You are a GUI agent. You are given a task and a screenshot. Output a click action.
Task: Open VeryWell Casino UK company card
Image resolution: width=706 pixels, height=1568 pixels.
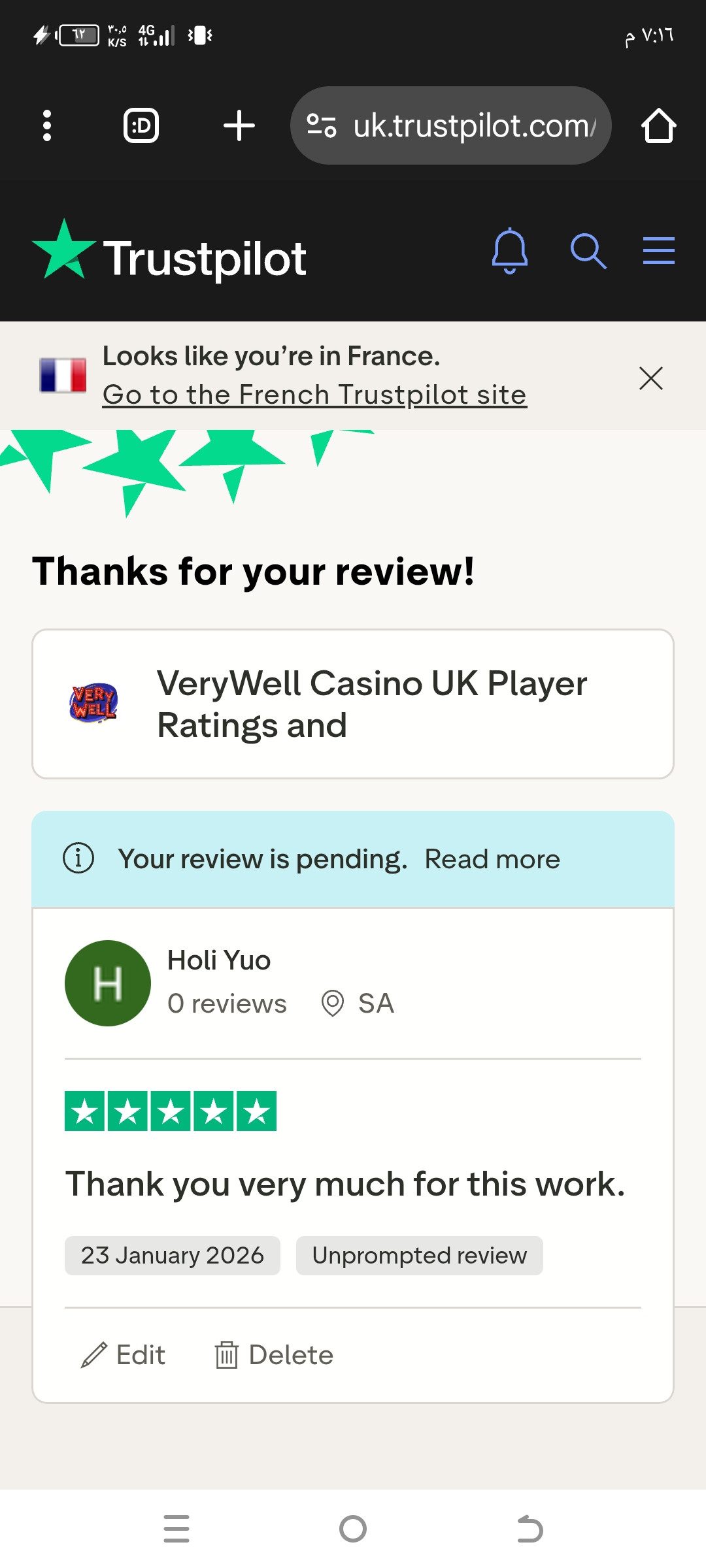pyautogui.click(x=353, y=704)
